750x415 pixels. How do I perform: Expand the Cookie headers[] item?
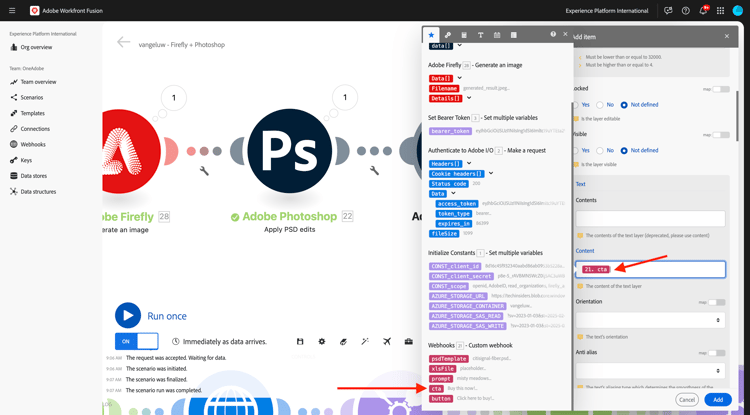point(491,174)
